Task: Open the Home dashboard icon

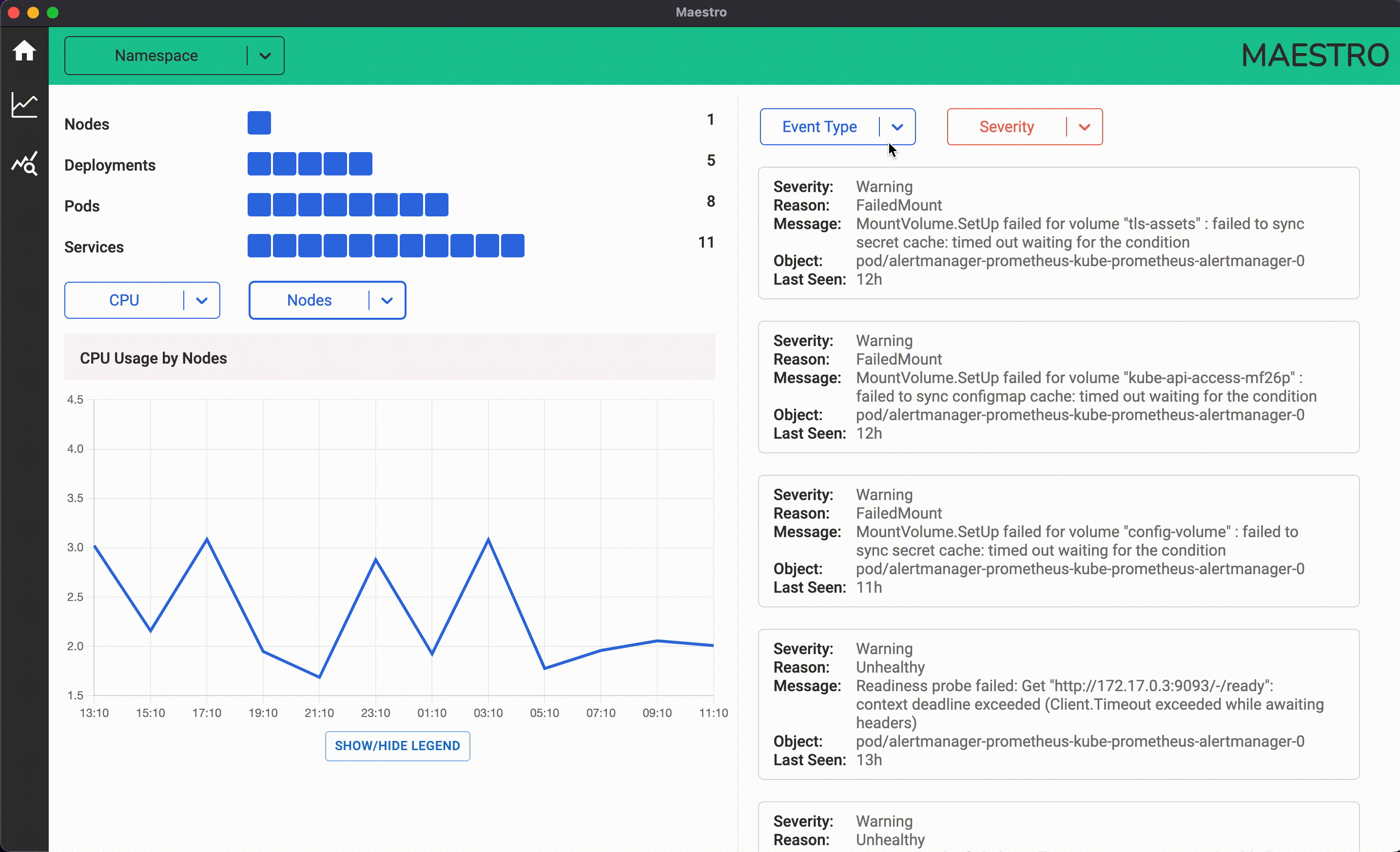Action: tap(24, 51)
